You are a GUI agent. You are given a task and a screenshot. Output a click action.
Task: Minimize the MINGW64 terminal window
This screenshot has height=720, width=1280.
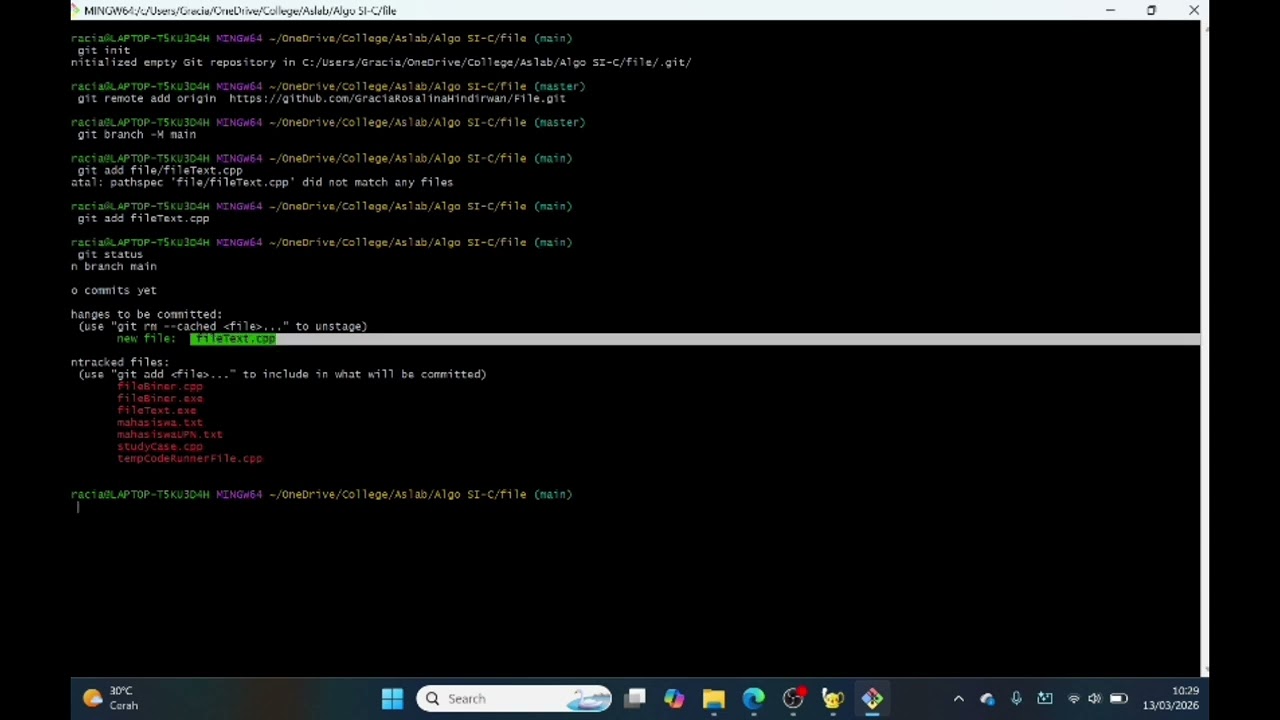pyautogui.click(x=1110, y=10)
